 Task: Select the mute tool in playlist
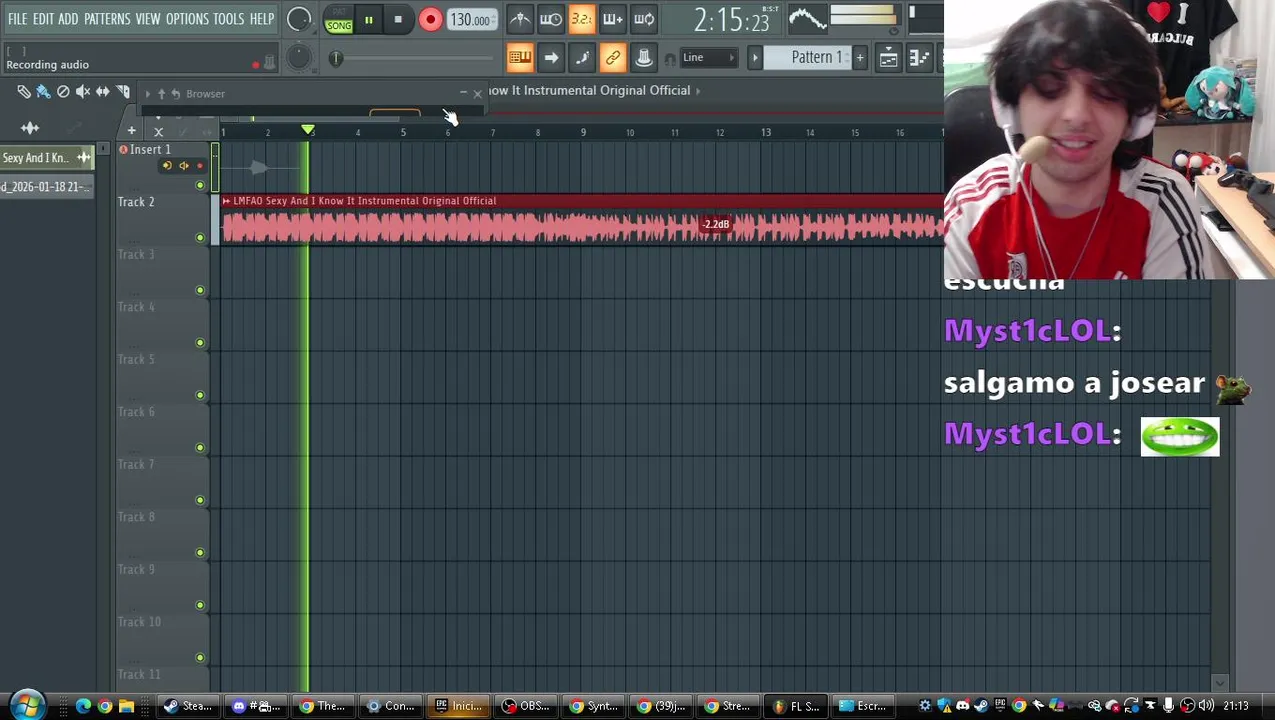(x=83, y=92)
